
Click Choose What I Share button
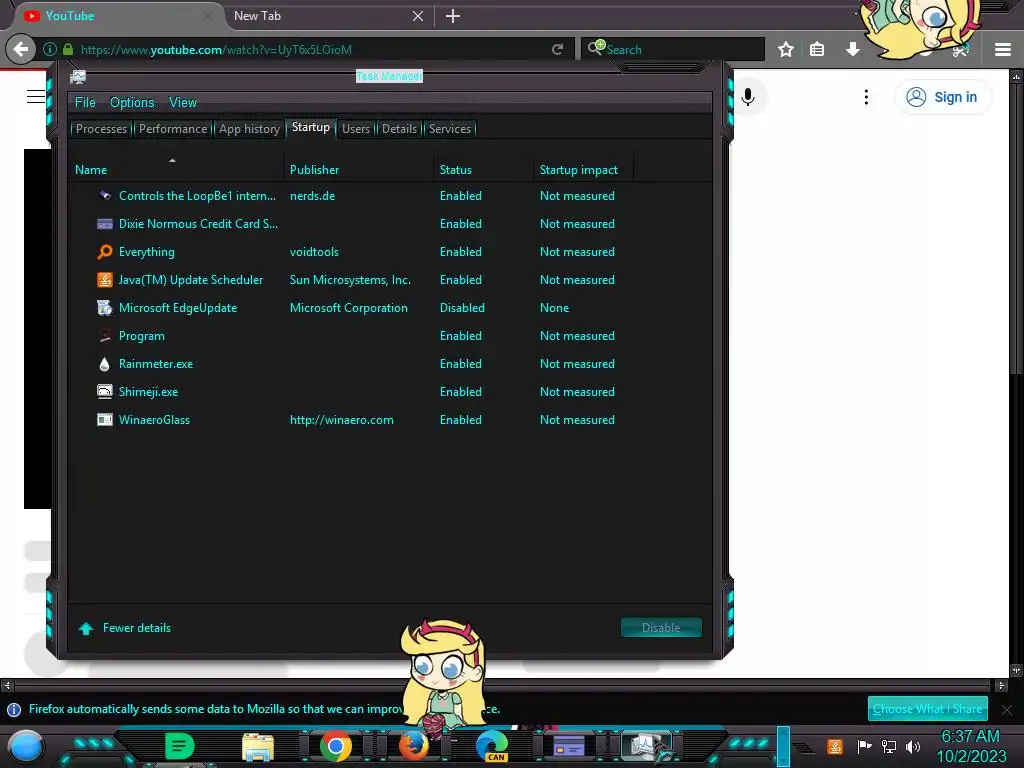tap(927, 709)
